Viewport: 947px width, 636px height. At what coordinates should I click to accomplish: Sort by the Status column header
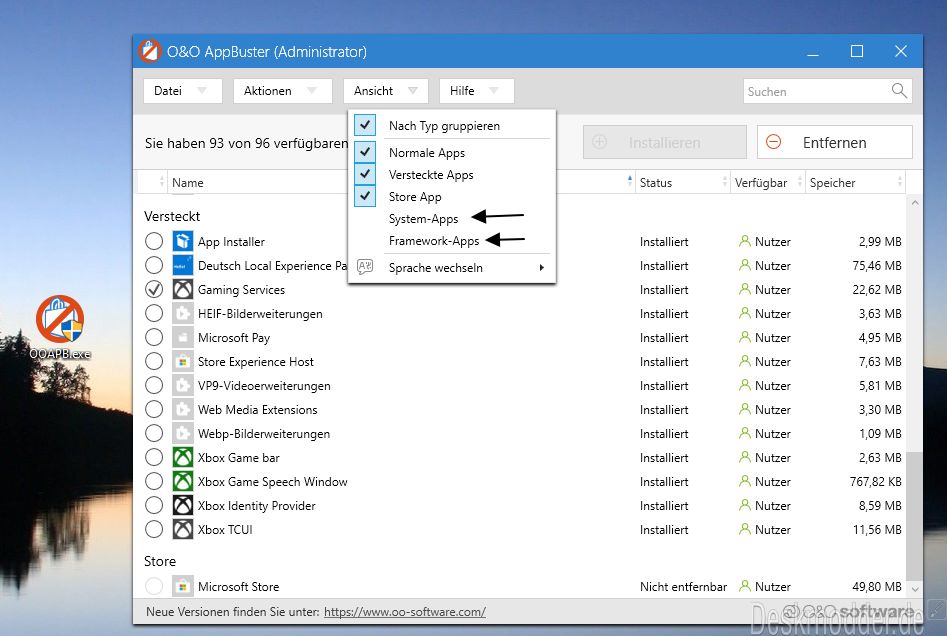(x=682, y=182)
